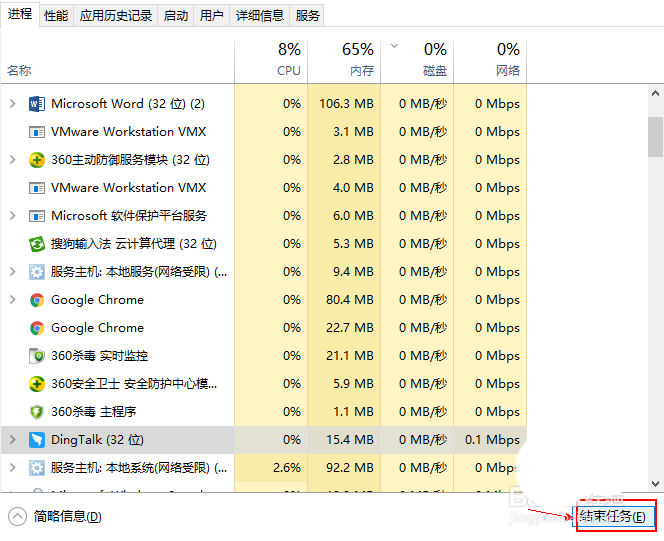Sort by the 内存 column header
This screenshot has height=541, width=664.
[x=344, y=62]
